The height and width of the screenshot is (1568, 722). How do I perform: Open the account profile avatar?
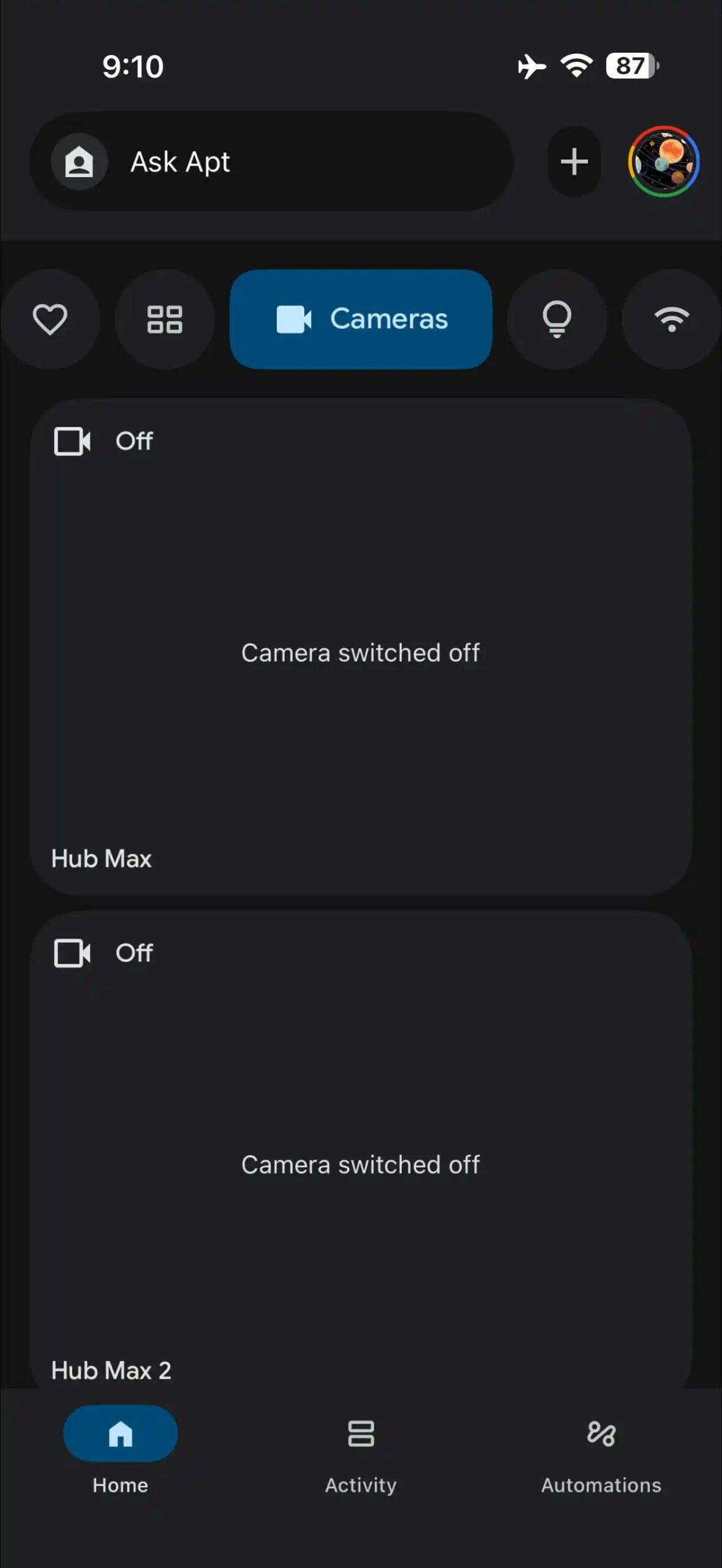[x=664, y=162]
